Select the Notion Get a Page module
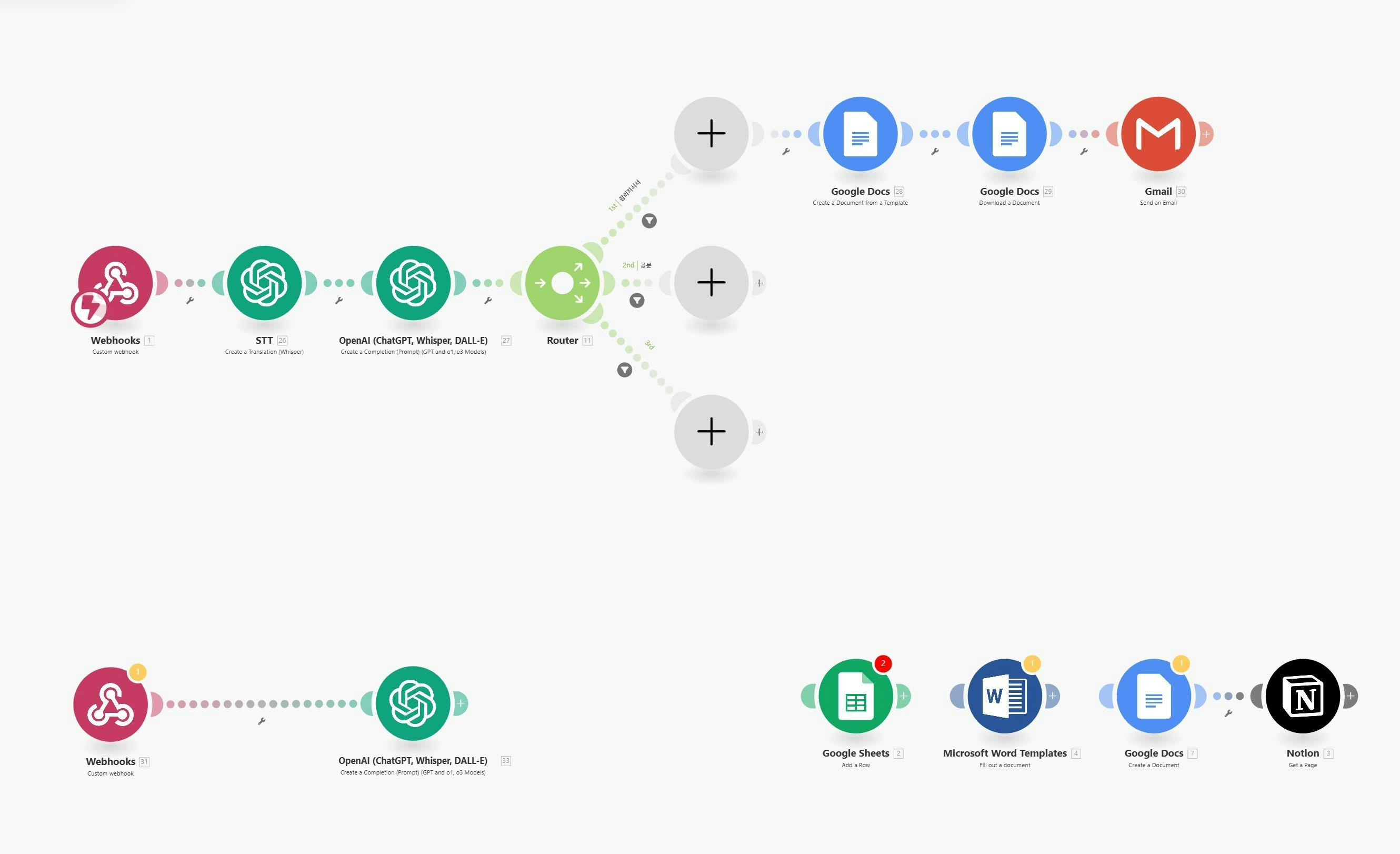The height and width of the screenshot is (854, 1400). click(x=1302, y=696)
